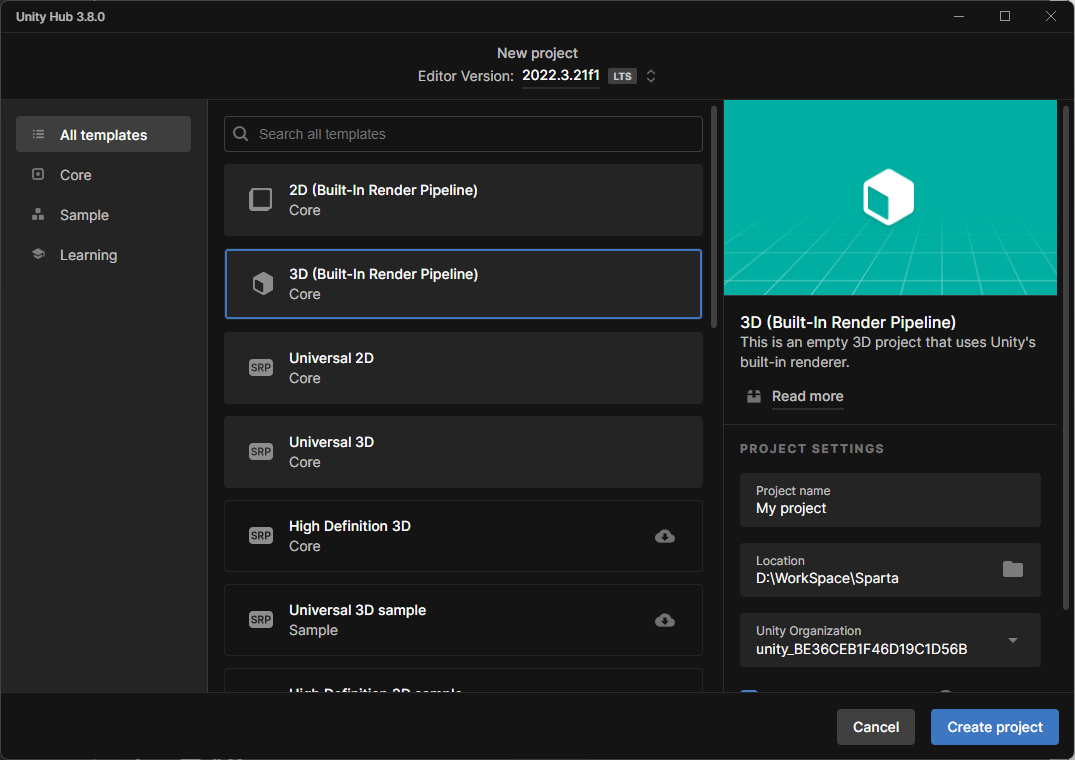Expand the Unity Organization dropdown
This screenshot has width=1075, height=760.
(x=890, y=640)
